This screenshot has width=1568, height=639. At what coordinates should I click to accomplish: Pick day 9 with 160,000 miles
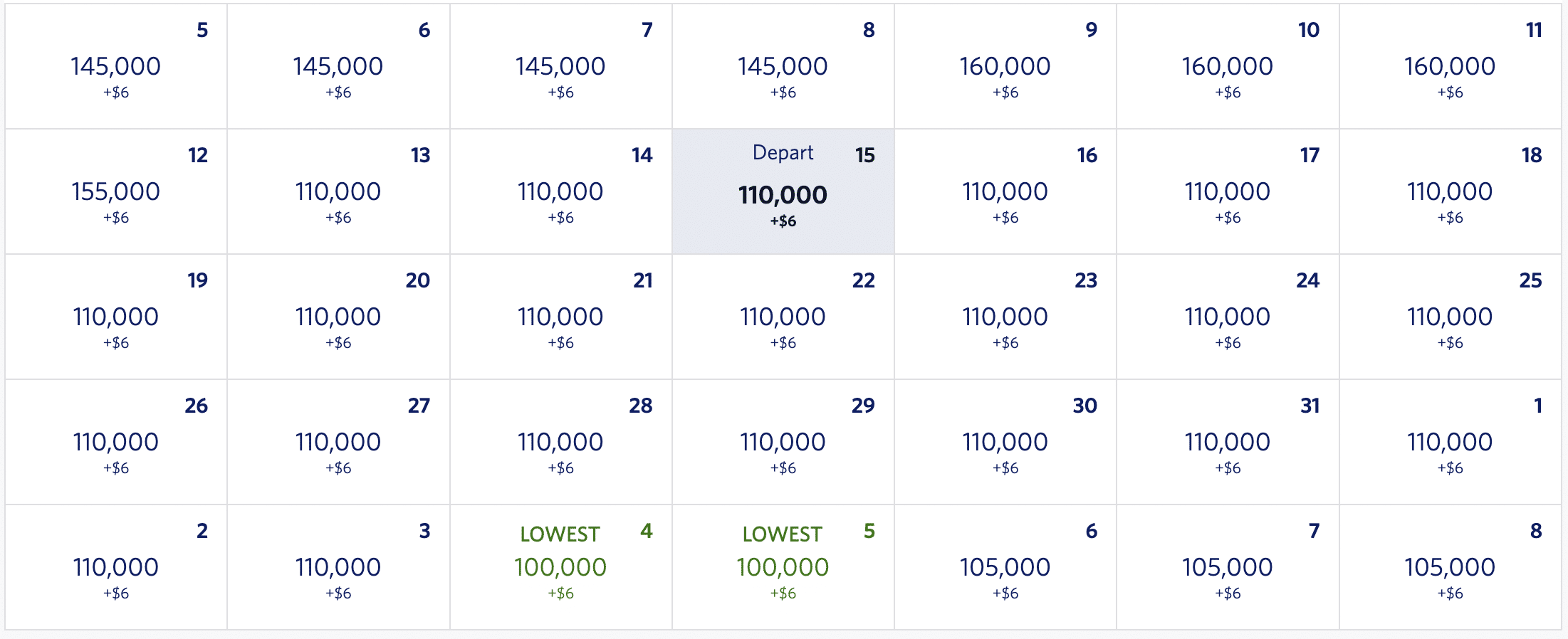[x=1005, y=67]
